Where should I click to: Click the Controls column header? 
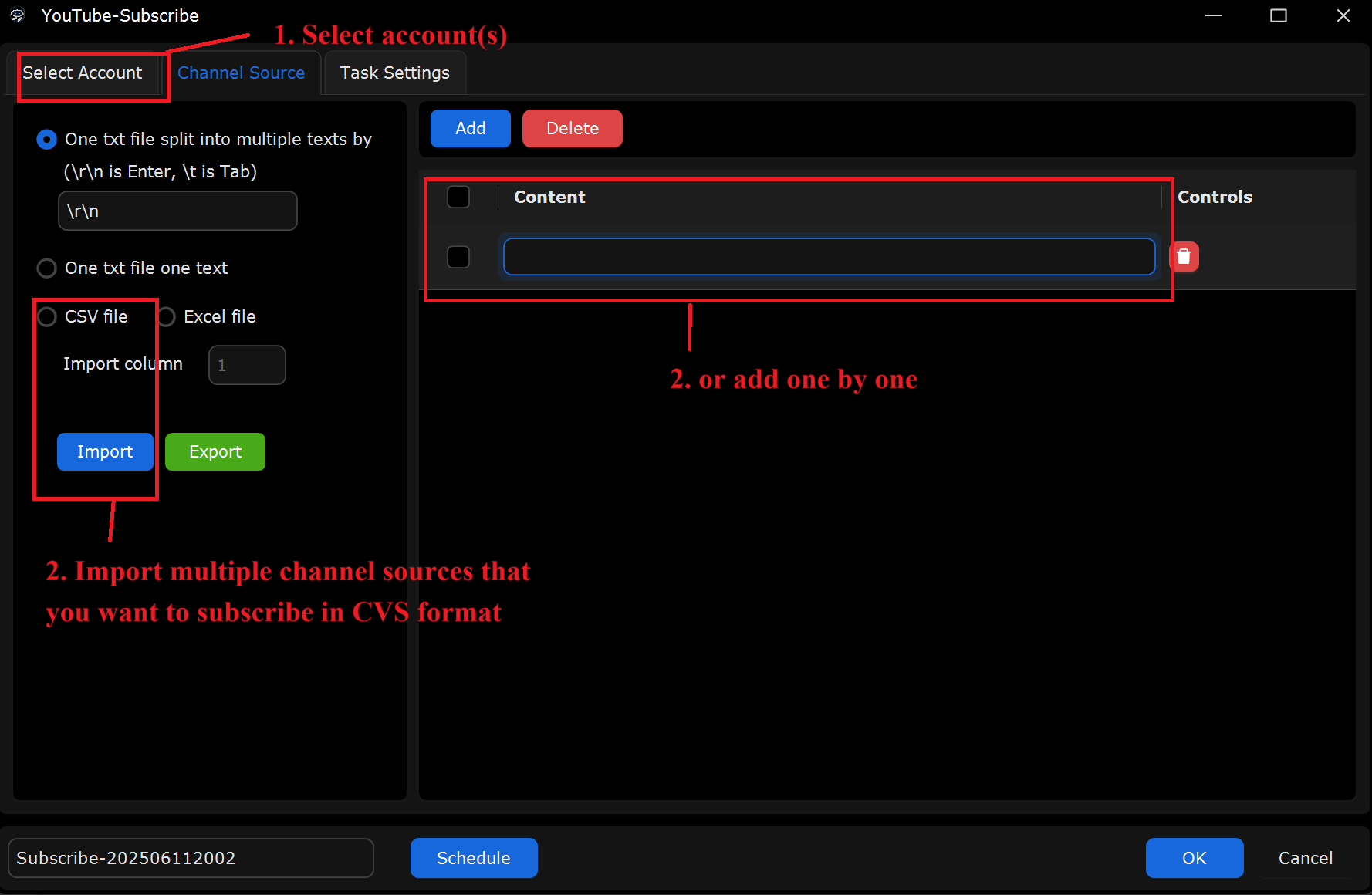point(1215,198)
